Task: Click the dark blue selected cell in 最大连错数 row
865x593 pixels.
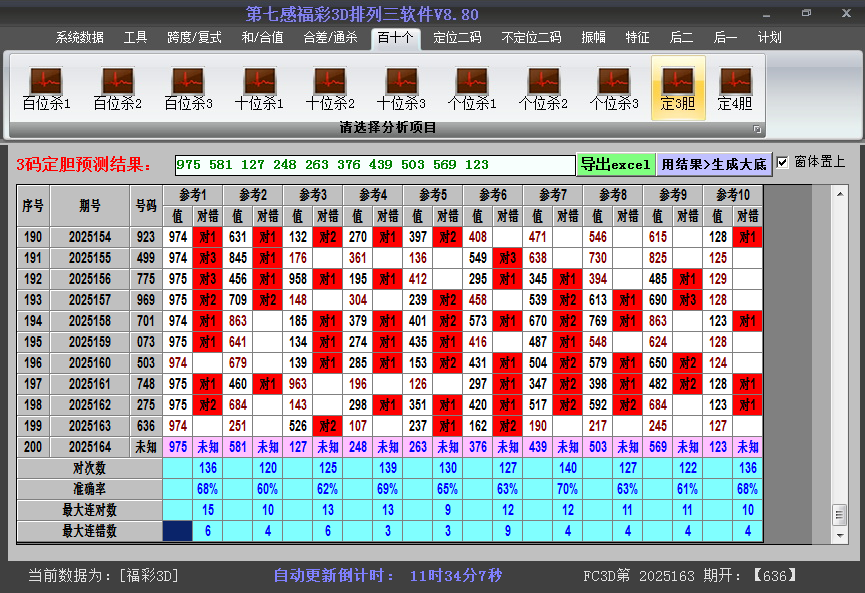Action: 178,531
